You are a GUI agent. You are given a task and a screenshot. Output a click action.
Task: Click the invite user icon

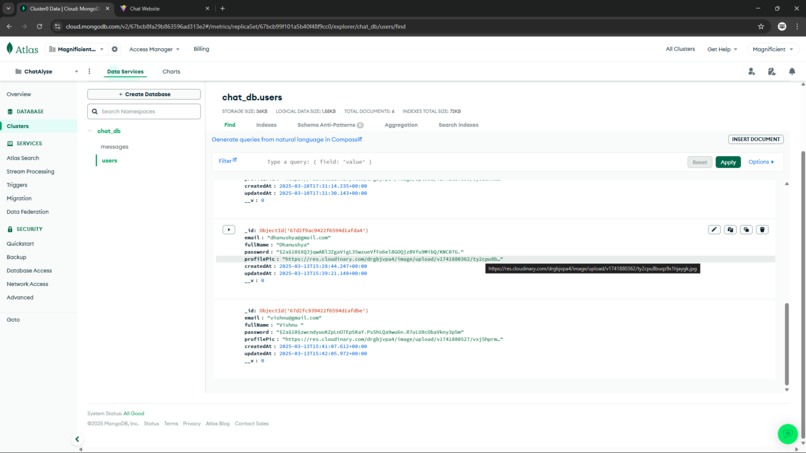(752, 71)
